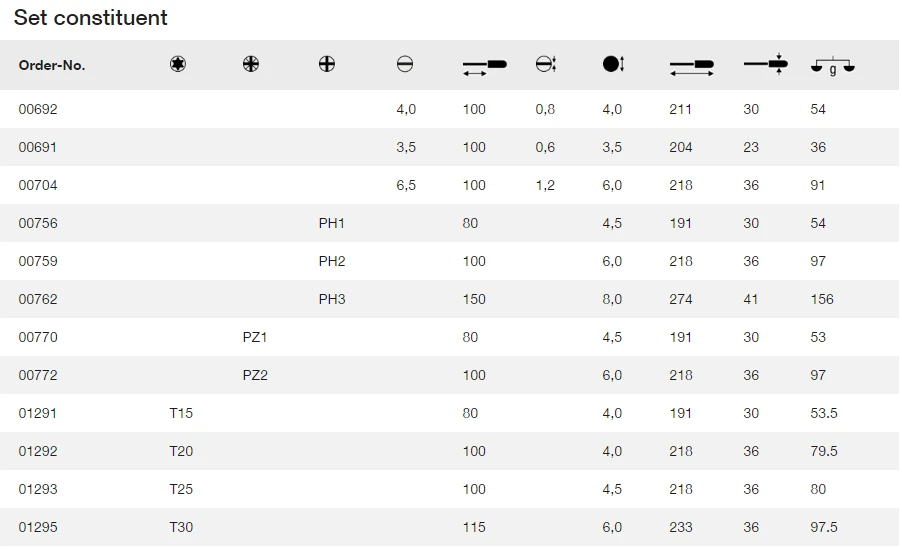Viewport: 902px width, 549px height.
Task: Select order number 00692
Action: pyautogui.click(x=38, y=109)
